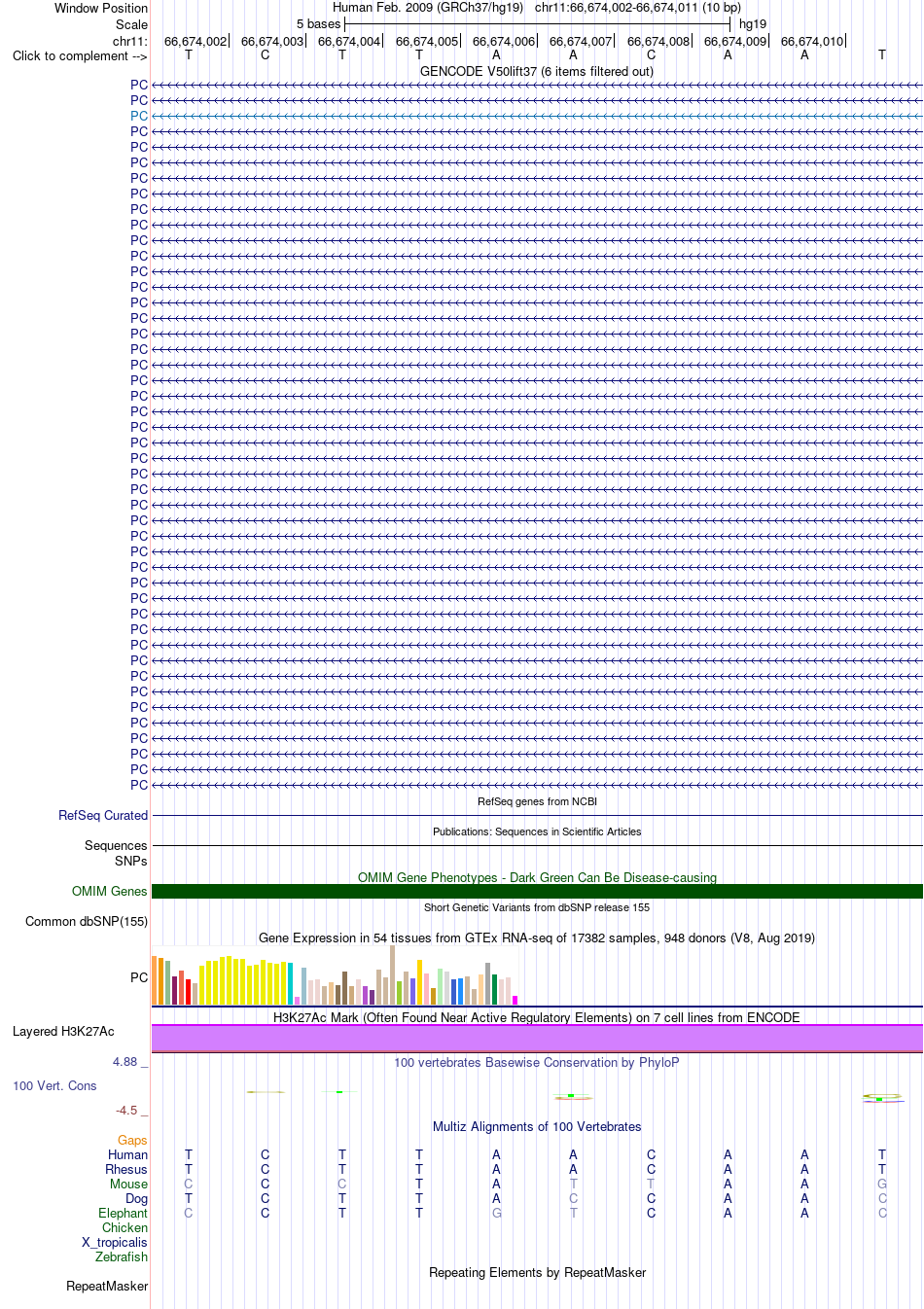924x1309 pixels.
Task: Click the SNPs track label
Action: (x=130, y=861)
